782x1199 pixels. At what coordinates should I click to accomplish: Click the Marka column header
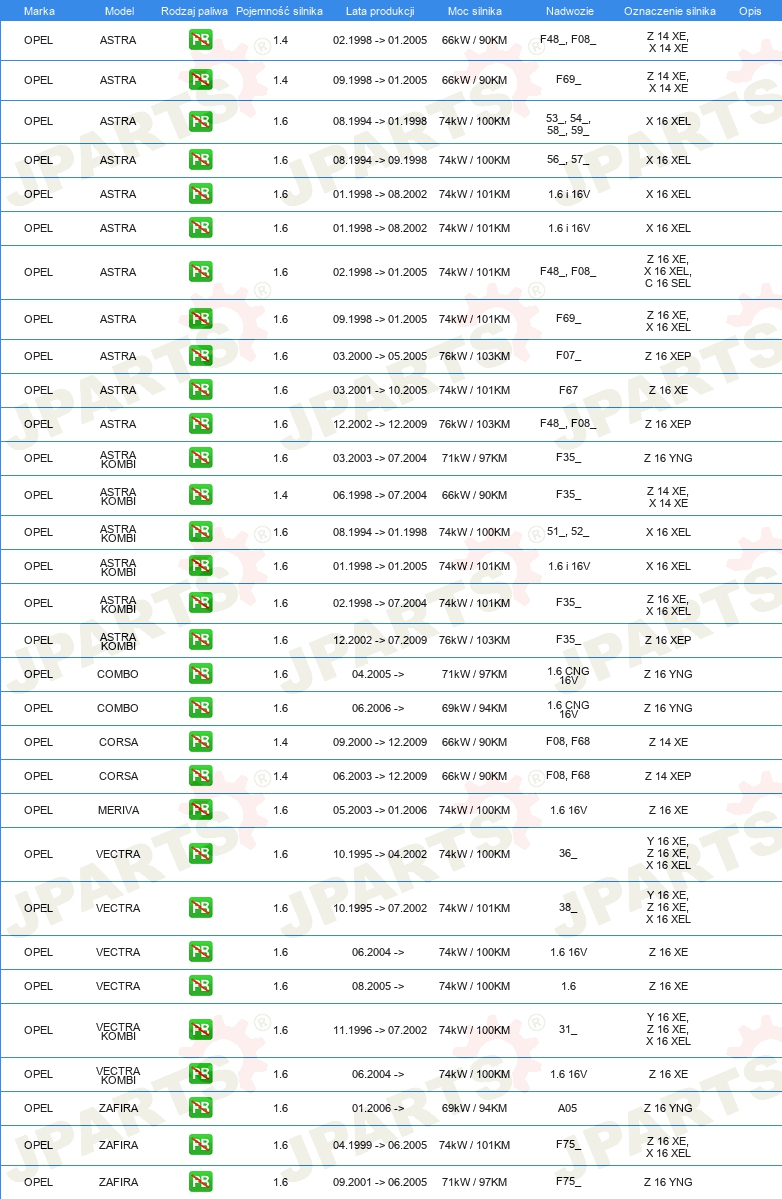click(x=39, y=11)
